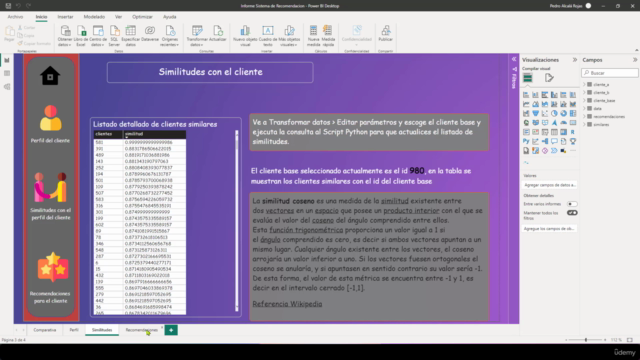This screenshot has height=360, width=640.
Task: Open the Insertar ribbon tab
Action: pyautogui.click(x=65, y=17)
